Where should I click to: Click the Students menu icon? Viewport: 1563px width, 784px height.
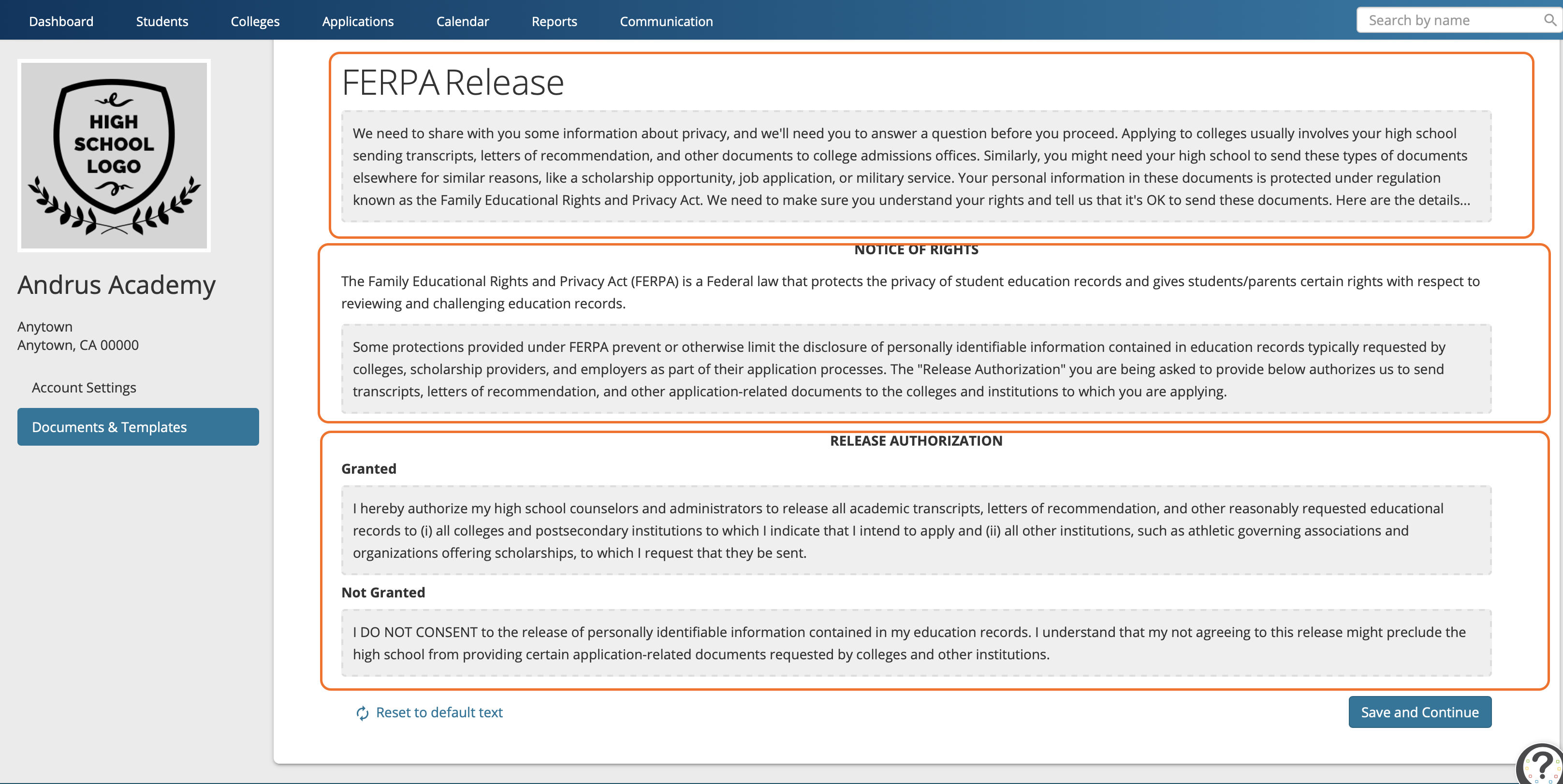[163, 21]
